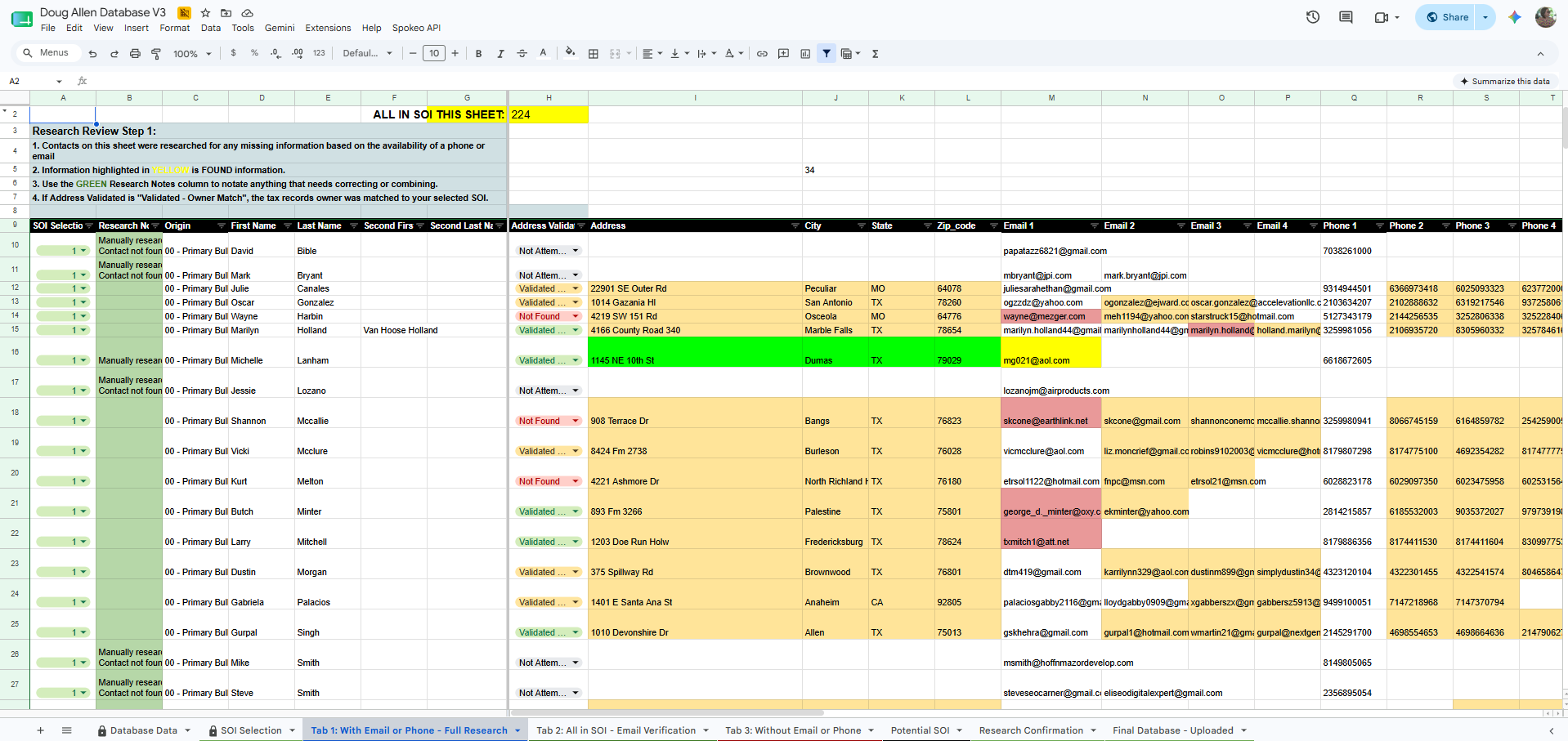The image size is (1568, 741).
Task: Open version history clock icon
Action: (1313, 17)
